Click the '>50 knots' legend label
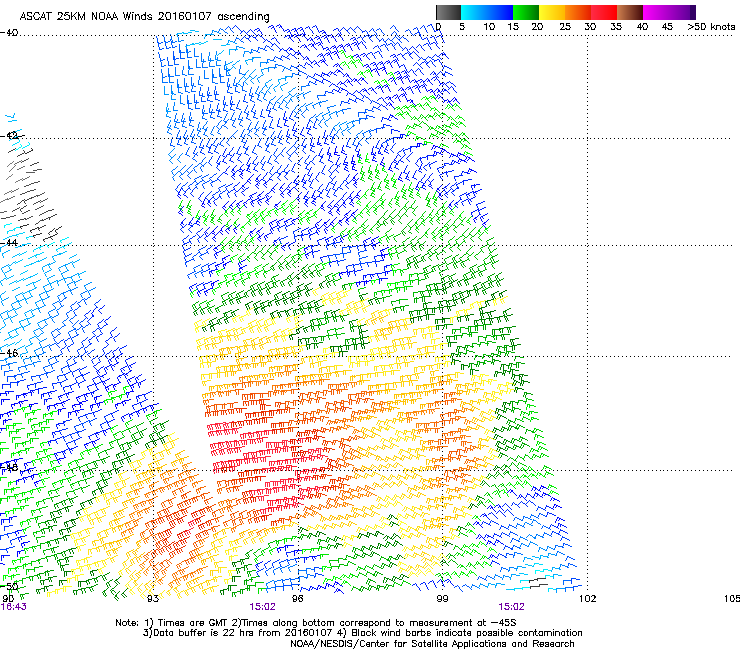This screenshot has height=650, width=740. [x=711, y=27]
